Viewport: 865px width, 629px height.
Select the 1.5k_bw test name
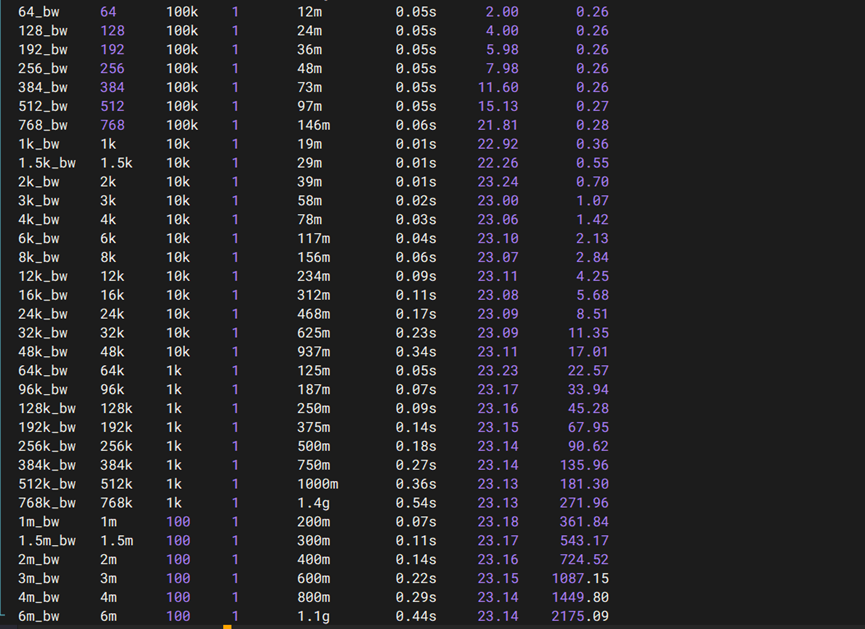(47, 163)
